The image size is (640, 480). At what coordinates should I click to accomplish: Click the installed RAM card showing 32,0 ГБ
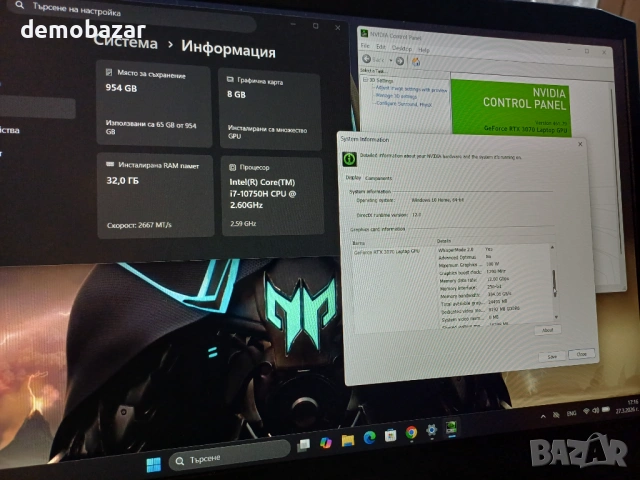coord(156,196)
